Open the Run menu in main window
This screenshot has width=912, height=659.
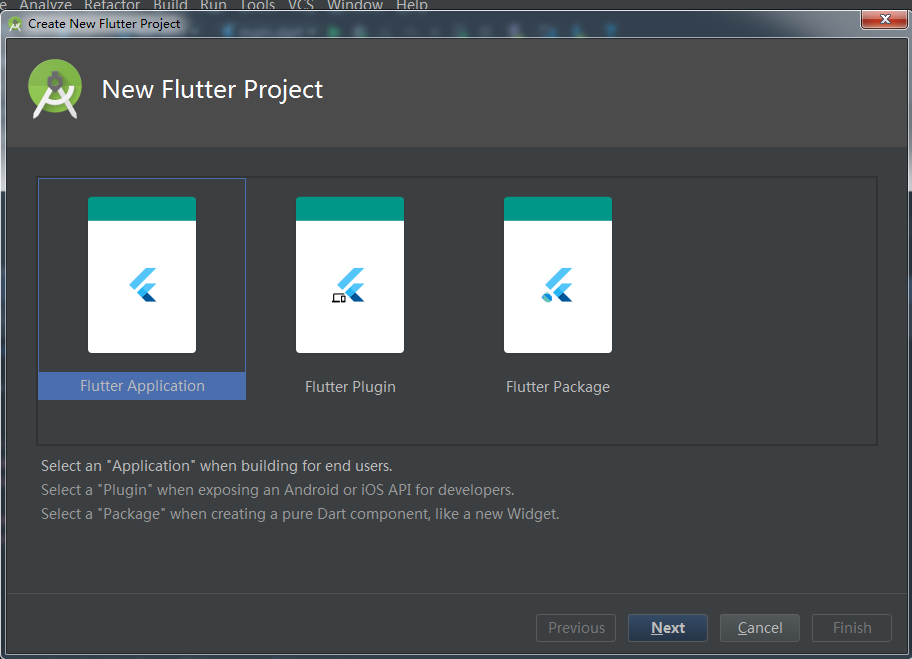point(213,5)
